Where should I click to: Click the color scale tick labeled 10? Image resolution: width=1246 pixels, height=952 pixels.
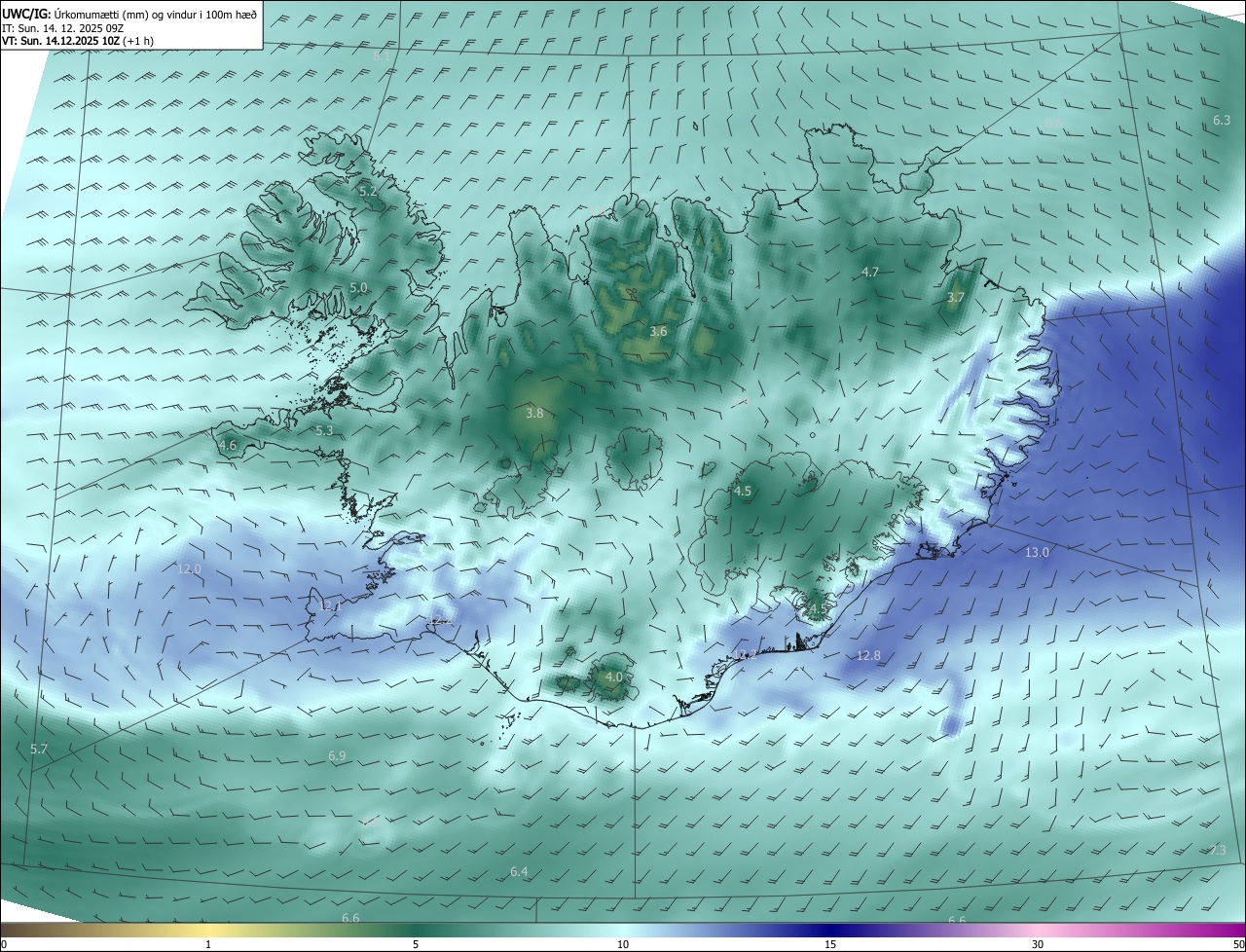click(x=623, y=944)
